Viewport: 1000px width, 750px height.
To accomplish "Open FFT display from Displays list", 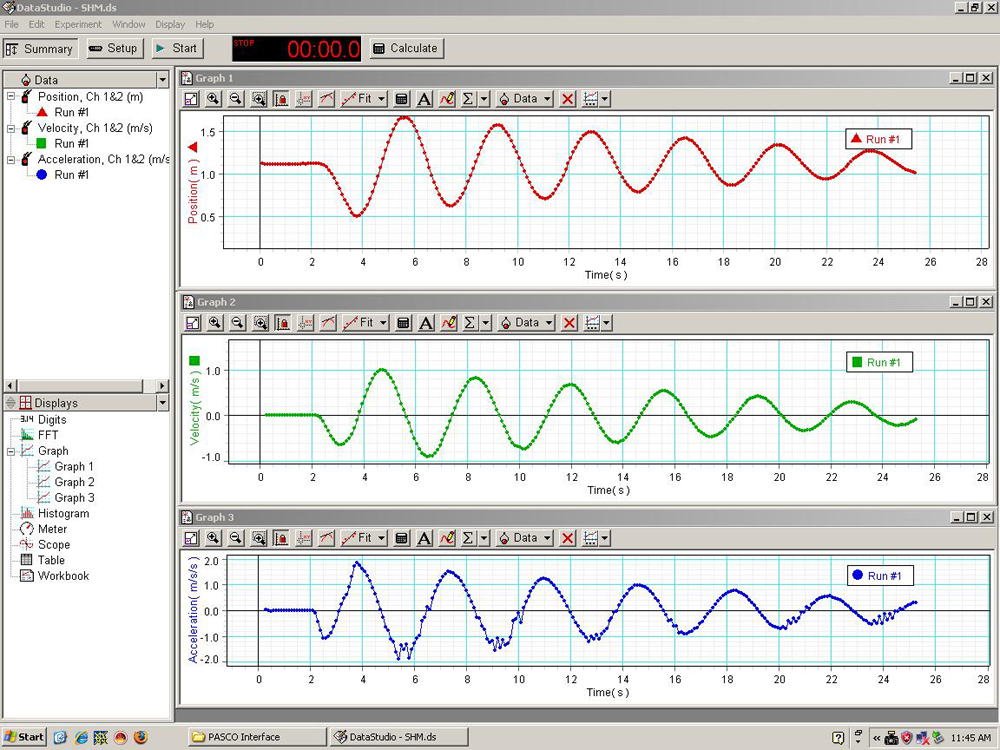I will pyautogui.click(x=47, y=435).
